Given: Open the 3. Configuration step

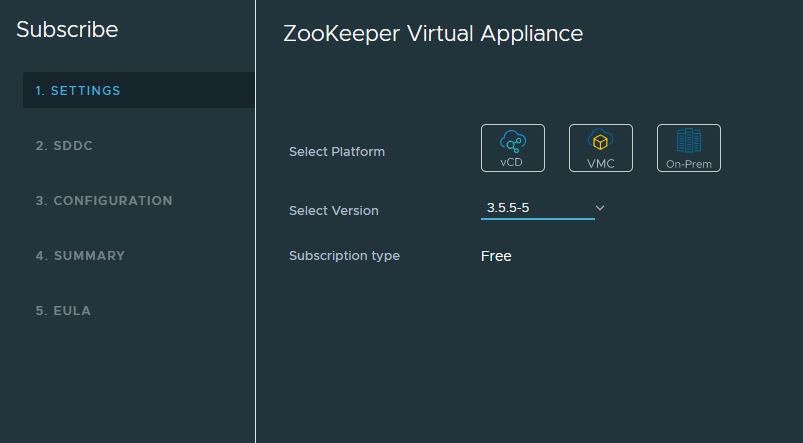Looking at the screenshot, I should pos(104,200).
